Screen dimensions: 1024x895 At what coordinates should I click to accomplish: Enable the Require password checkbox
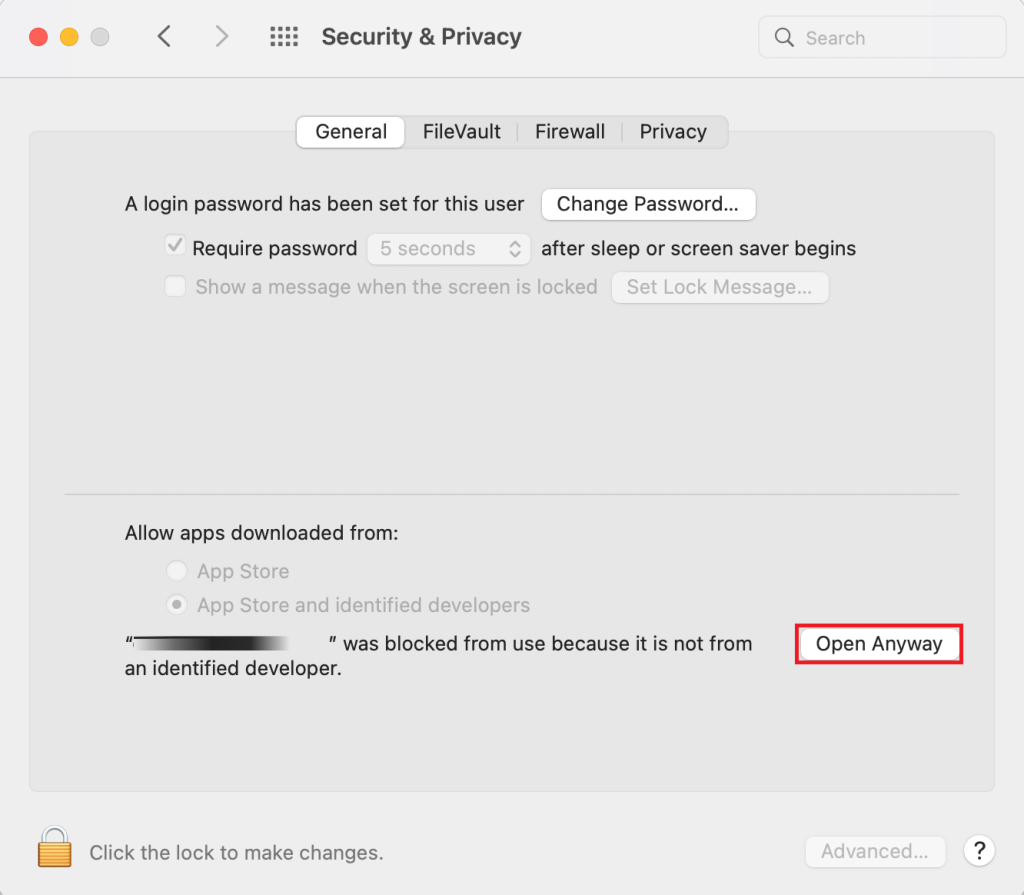click(x=175, y=247)
